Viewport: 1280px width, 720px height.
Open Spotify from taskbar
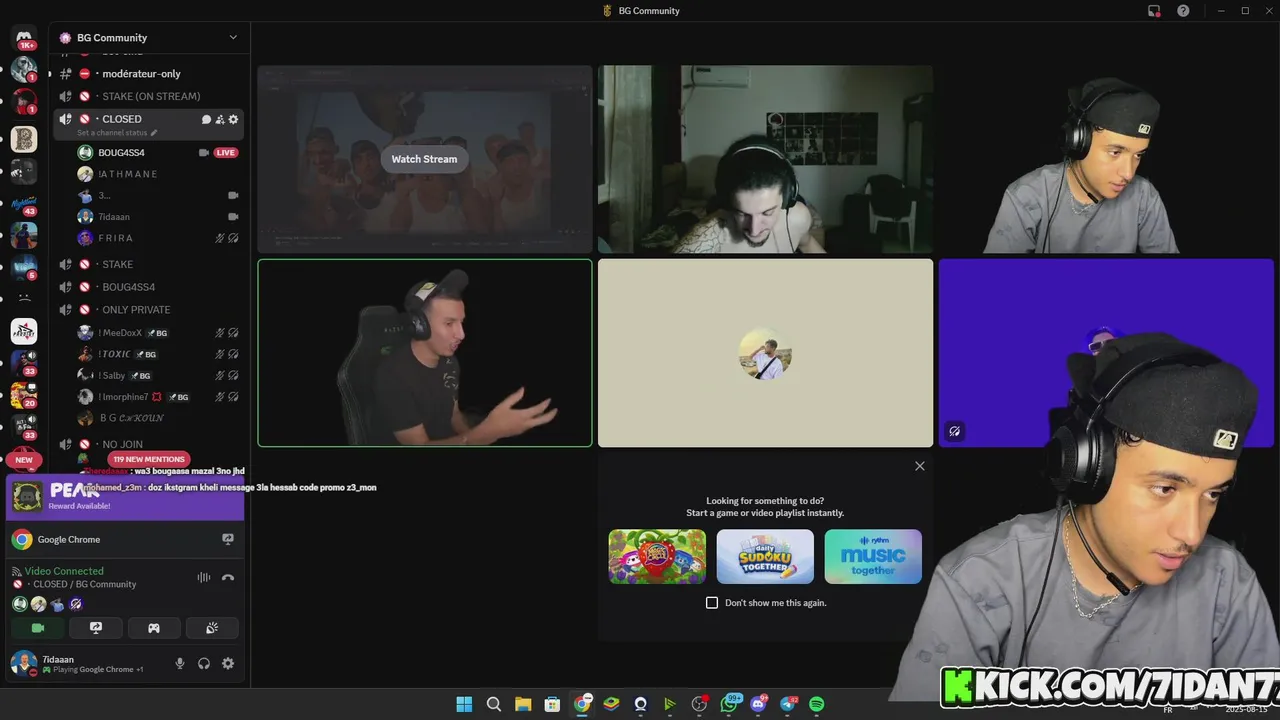coord(816,704)
